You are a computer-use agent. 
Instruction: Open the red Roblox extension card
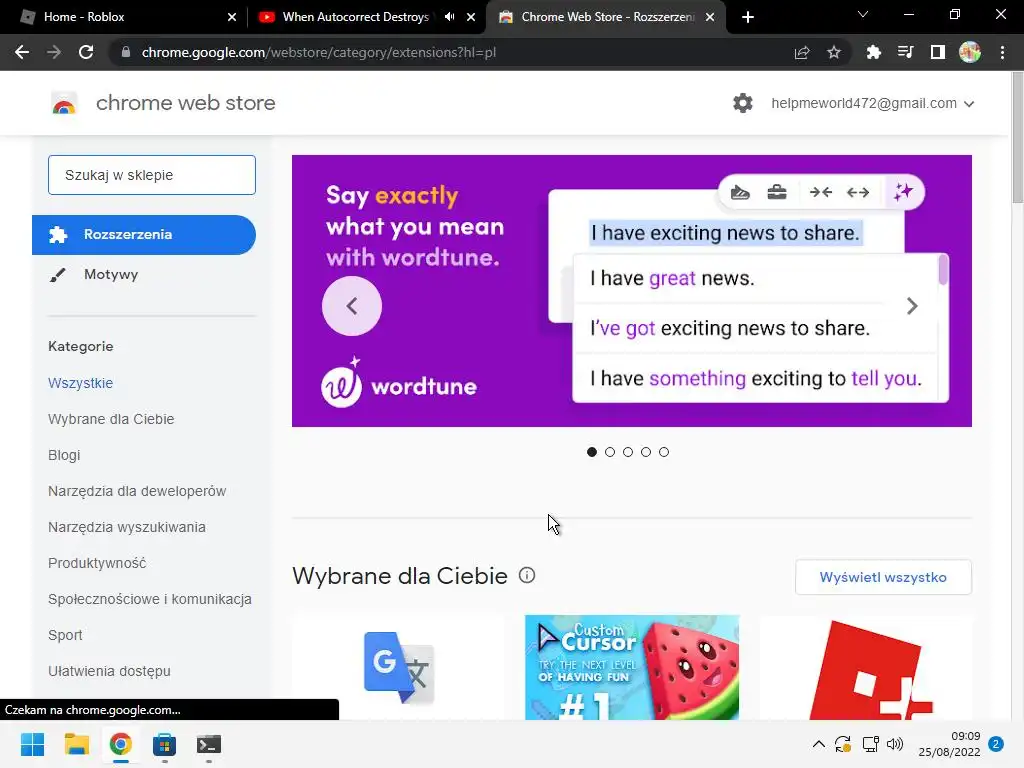(866, 667)
